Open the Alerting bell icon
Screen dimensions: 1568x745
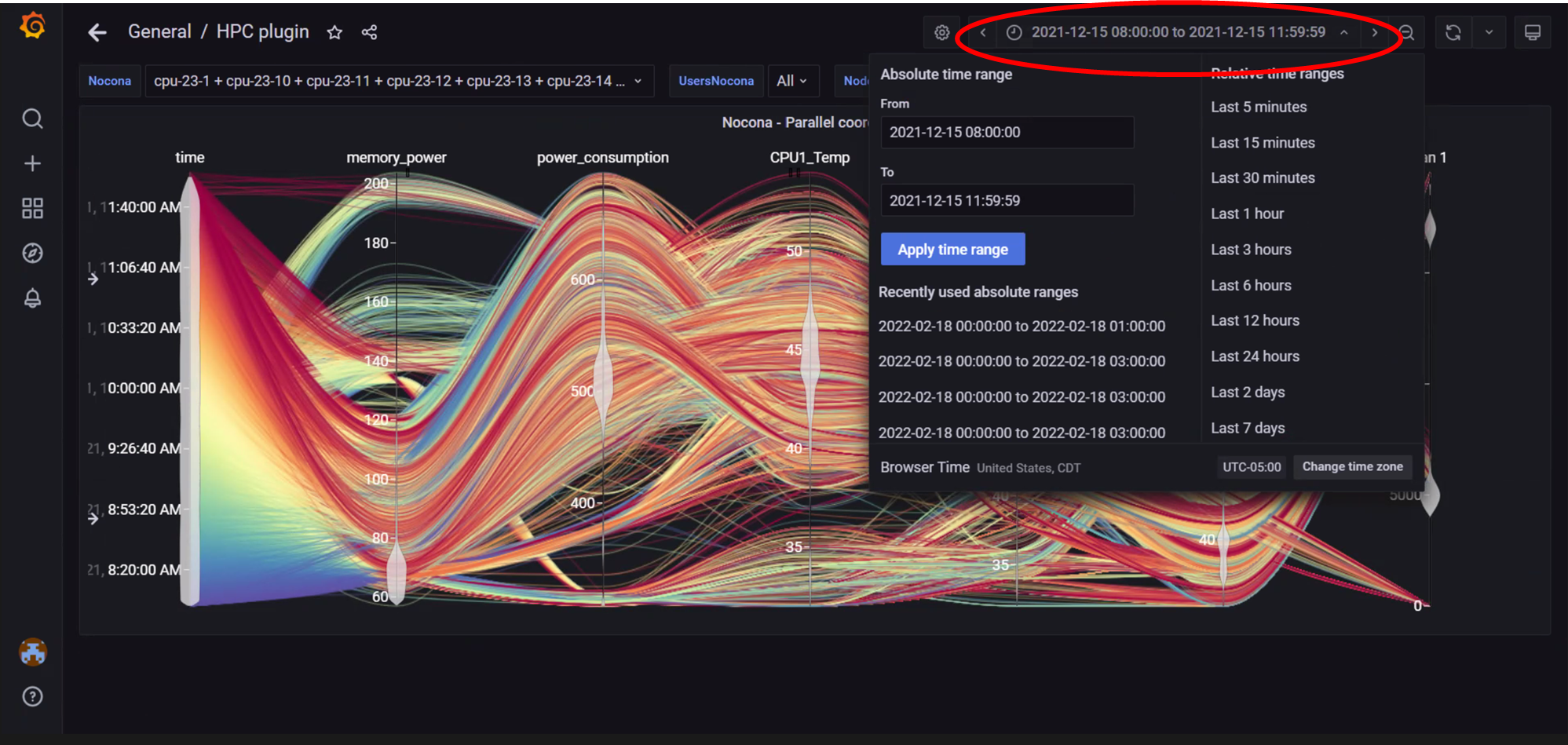(x=32, y=298)
